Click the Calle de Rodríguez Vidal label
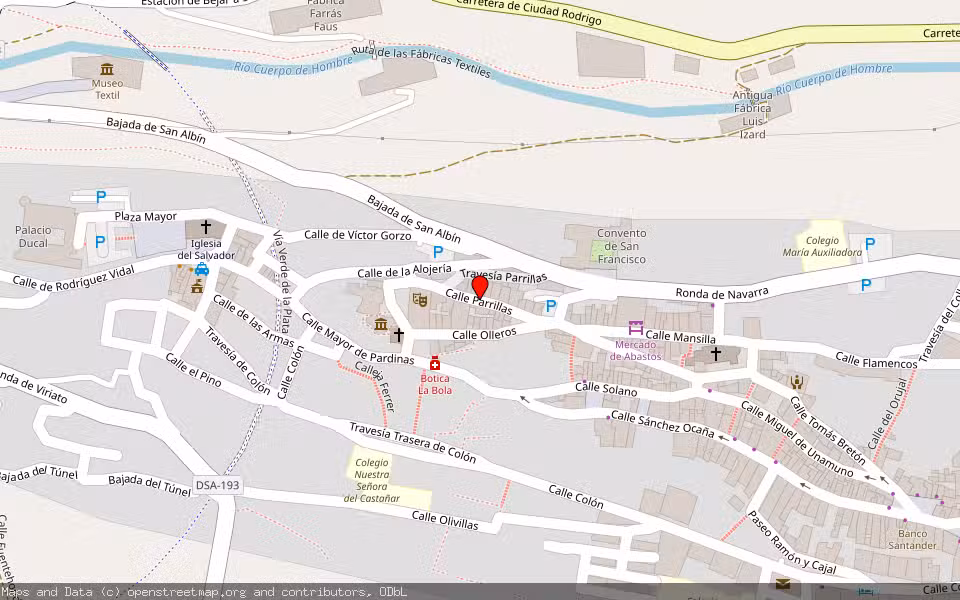Image resolution: width=960 pixels, height=600 pixels. 73,278
